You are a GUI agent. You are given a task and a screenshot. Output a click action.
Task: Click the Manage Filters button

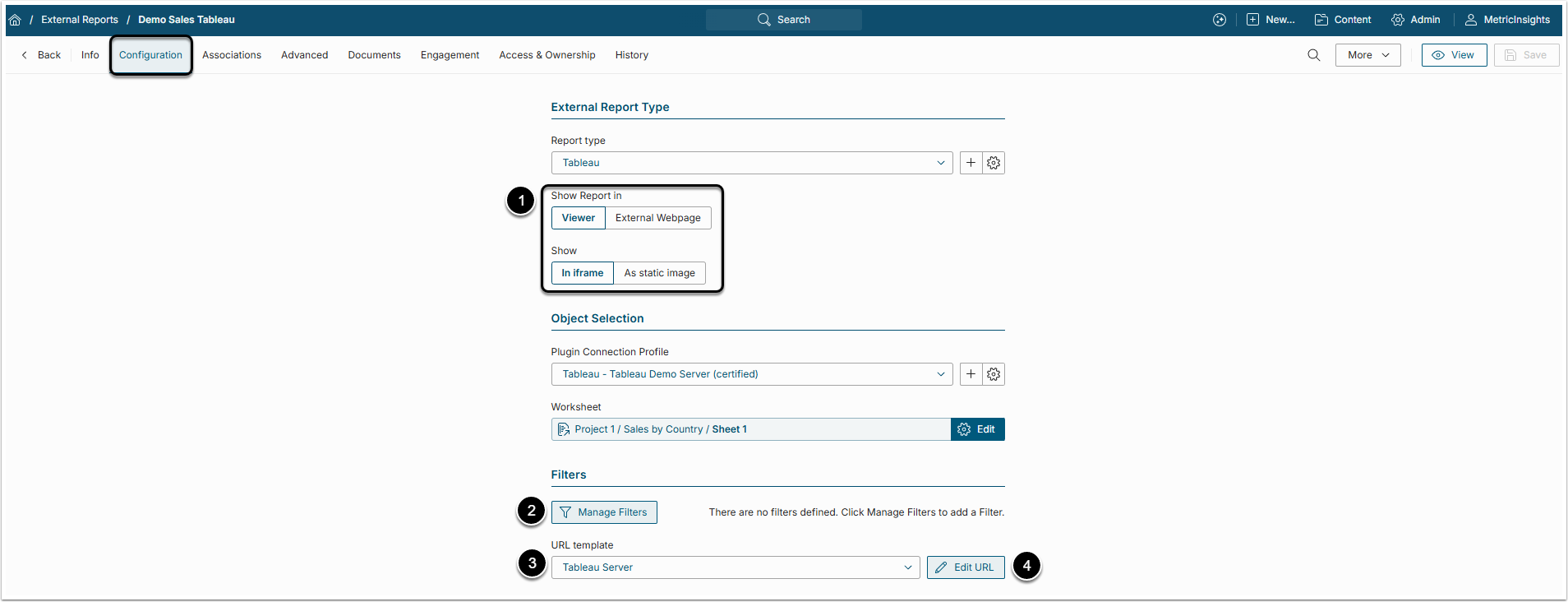[x=604, y=512]
